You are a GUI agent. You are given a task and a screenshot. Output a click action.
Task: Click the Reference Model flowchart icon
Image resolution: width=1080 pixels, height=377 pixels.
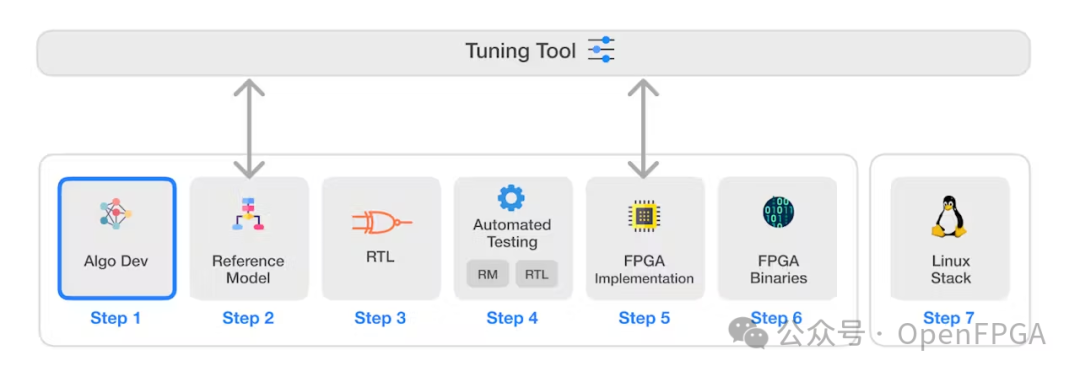(x=248, y=214)
